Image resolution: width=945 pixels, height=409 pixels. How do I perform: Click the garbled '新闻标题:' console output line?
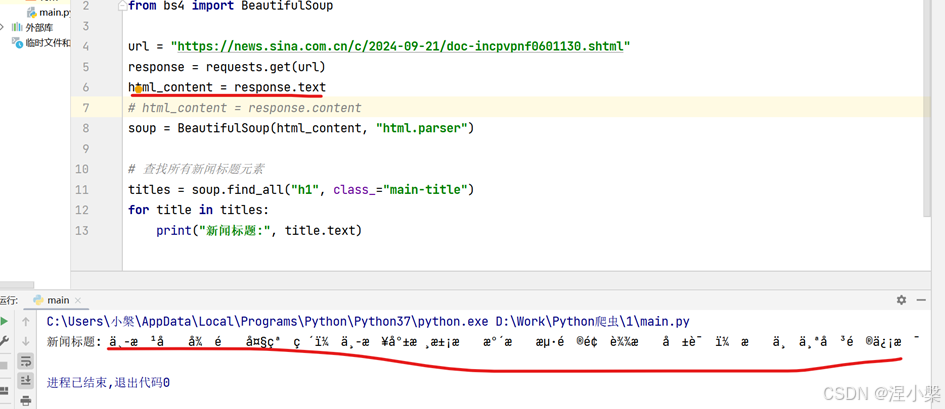point(483,342)
